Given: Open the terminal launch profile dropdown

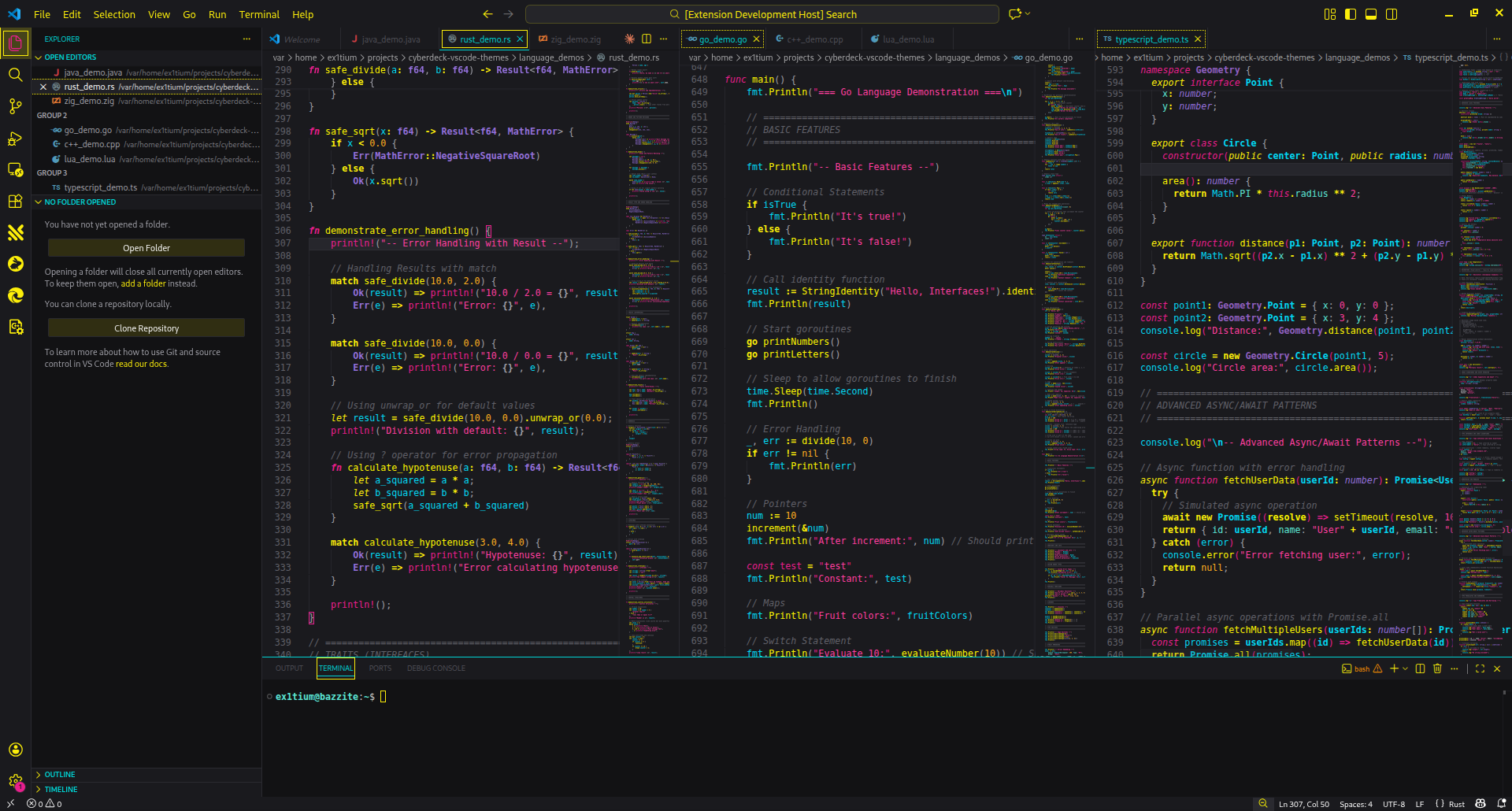Looking at the screenshot, I should (1406, 668).
